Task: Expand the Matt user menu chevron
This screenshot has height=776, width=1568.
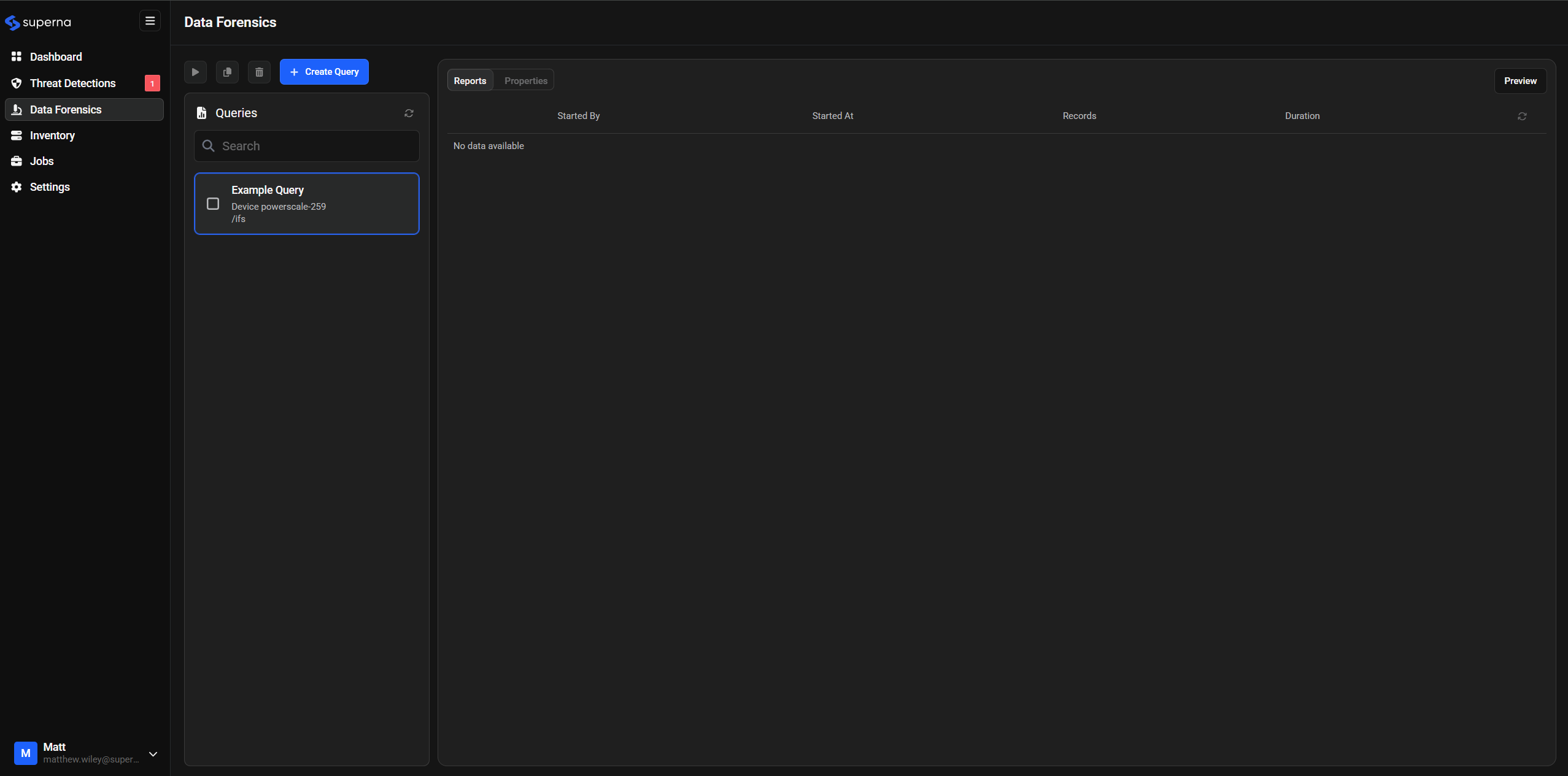Action: click(153, 754)
